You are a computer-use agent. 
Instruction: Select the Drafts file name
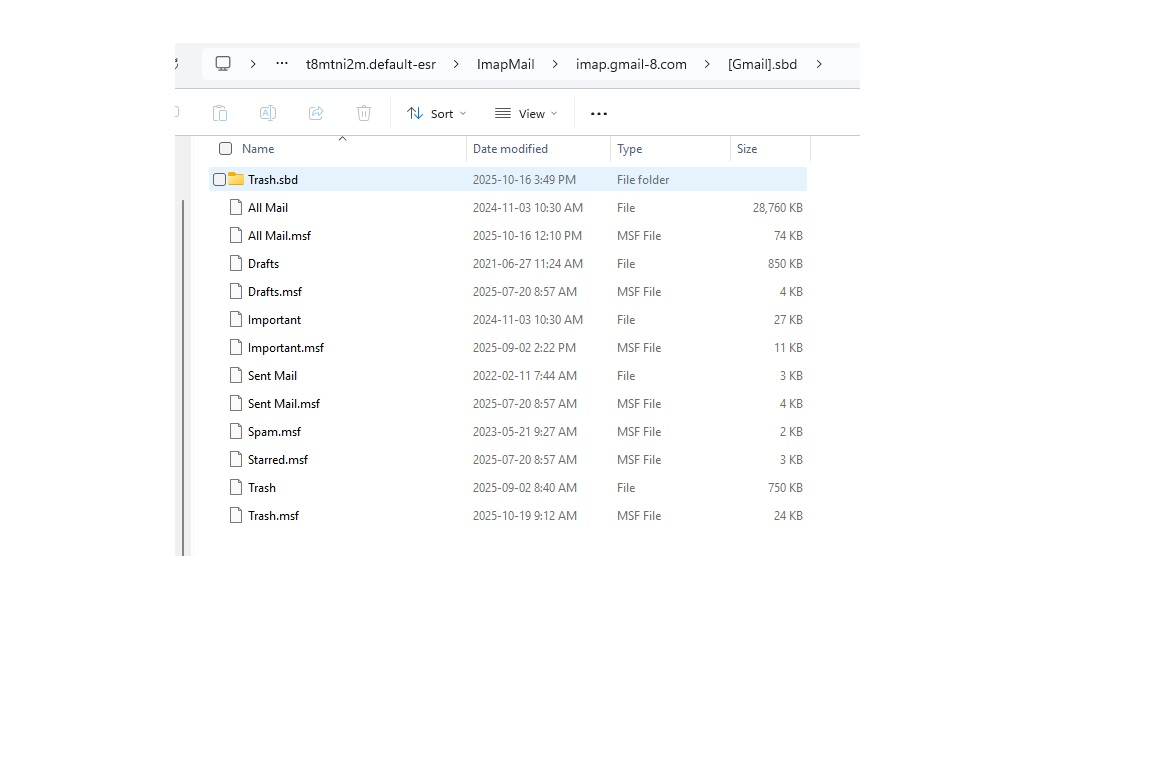tap(263, 263)
